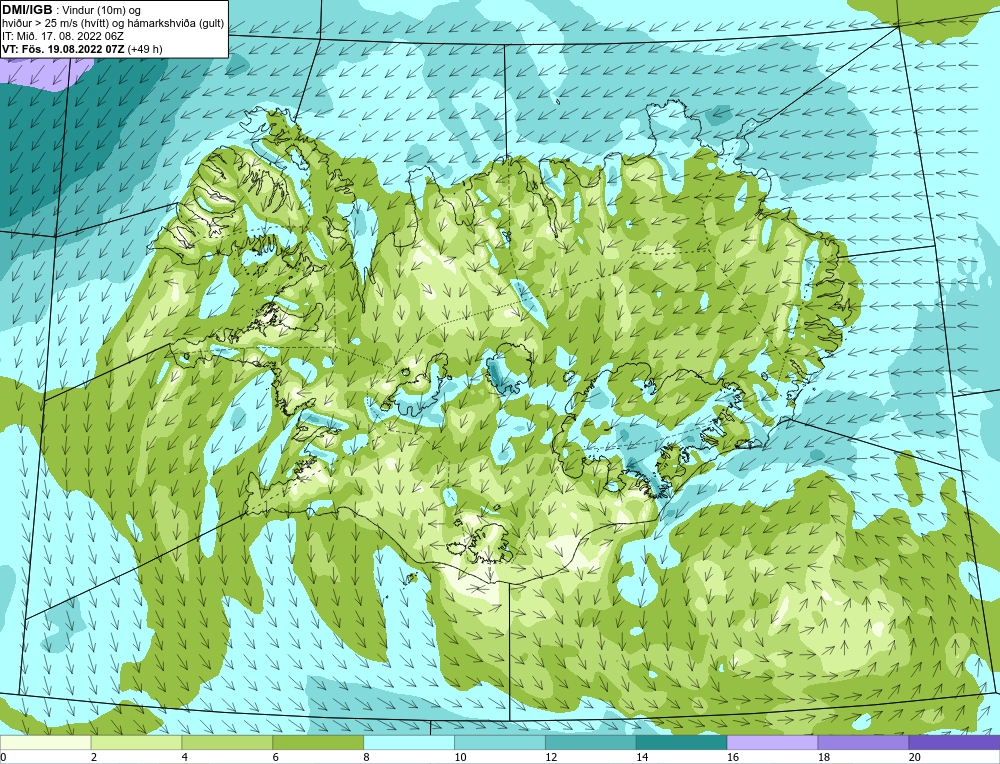
Task: Click the 18–20 m/s medium purple legend swatch
Action: pyautogui.click(x=864, y=743)
